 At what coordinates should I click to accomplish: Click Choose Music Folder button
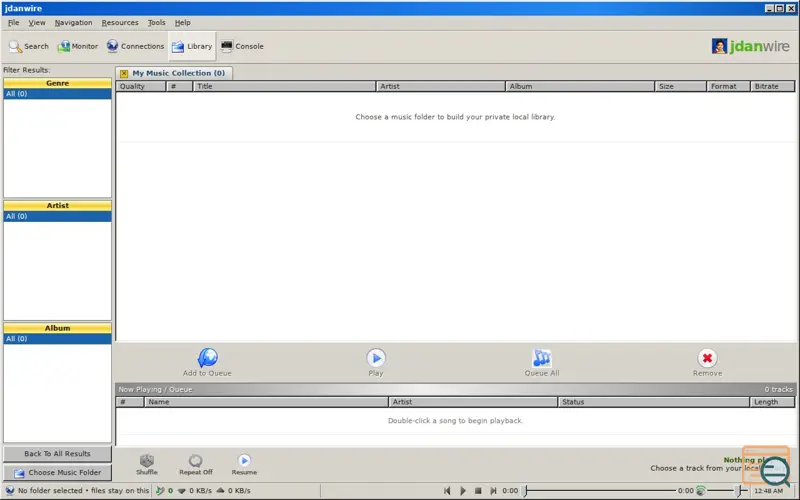[57, 473]
